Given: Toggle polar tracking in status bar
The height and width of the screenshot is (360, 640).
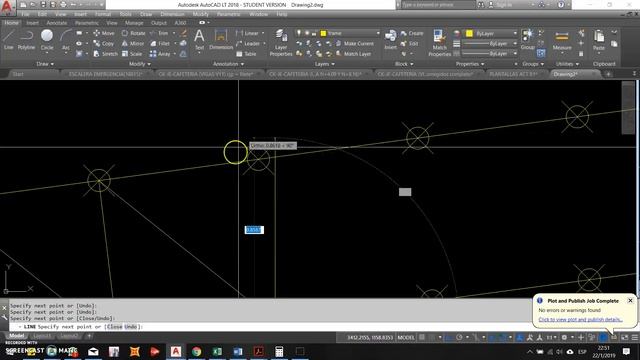Looking at the screenshot, I should point(459,338).
